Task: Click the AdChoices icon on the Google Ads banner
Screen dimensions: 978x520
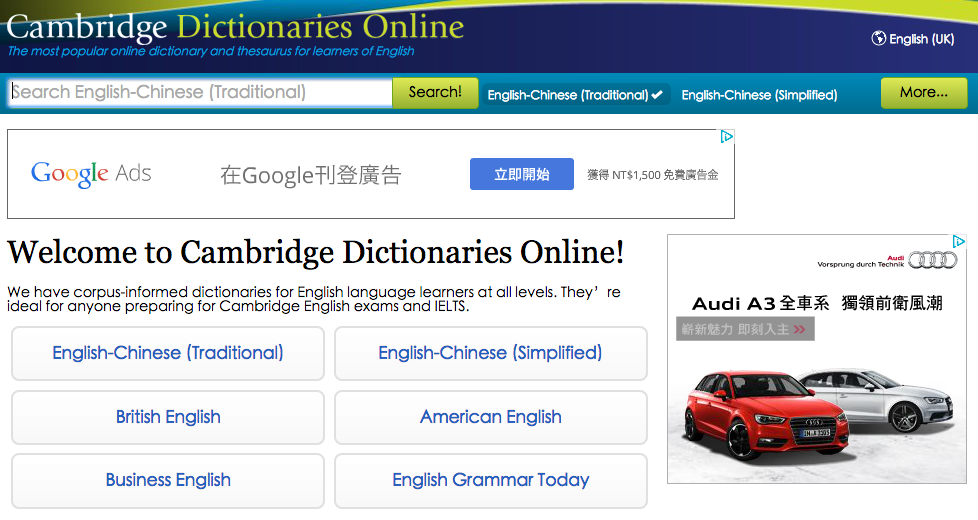Action: [727, 137]
